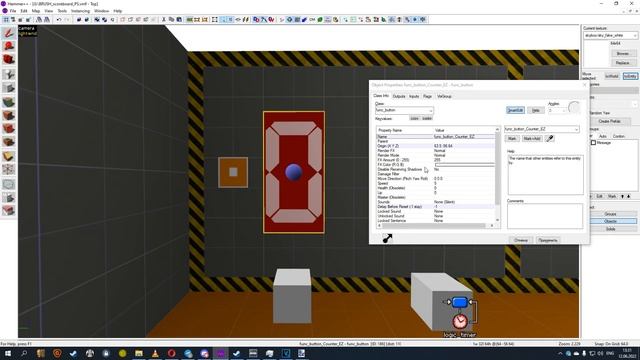Choose the Apply Overlays tool

(x=9, y=142)
